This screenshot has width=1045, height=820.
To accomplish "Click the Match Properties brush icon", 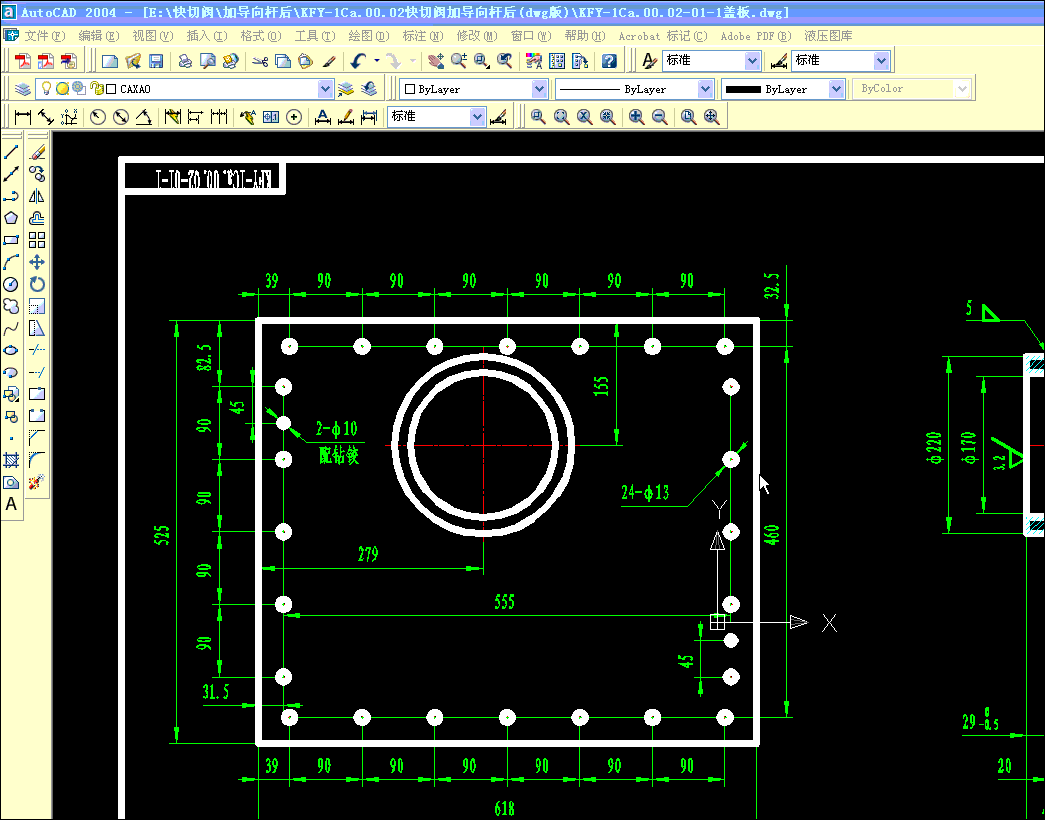I will [x=329, y=61].
